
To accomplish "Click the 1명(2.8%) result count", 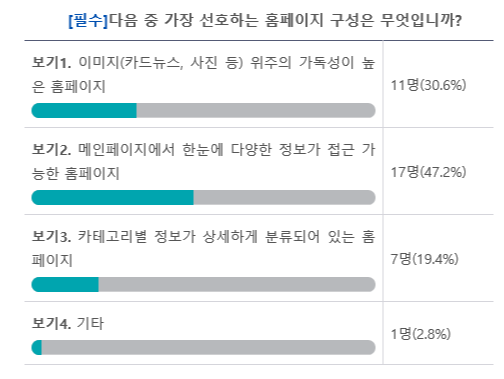I will [421, 334].
